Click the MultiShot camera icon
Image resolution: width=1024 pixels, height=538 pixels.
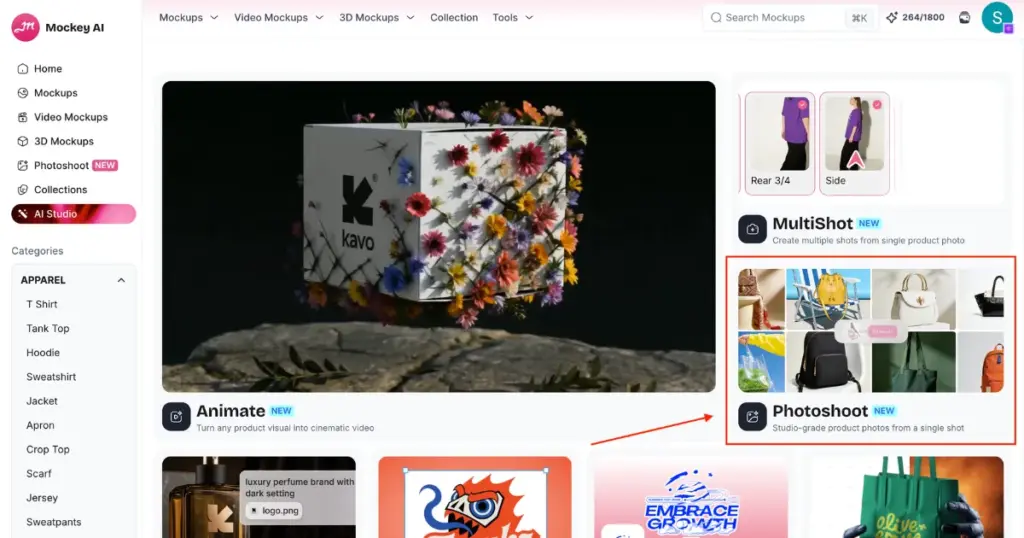[752, 229]
